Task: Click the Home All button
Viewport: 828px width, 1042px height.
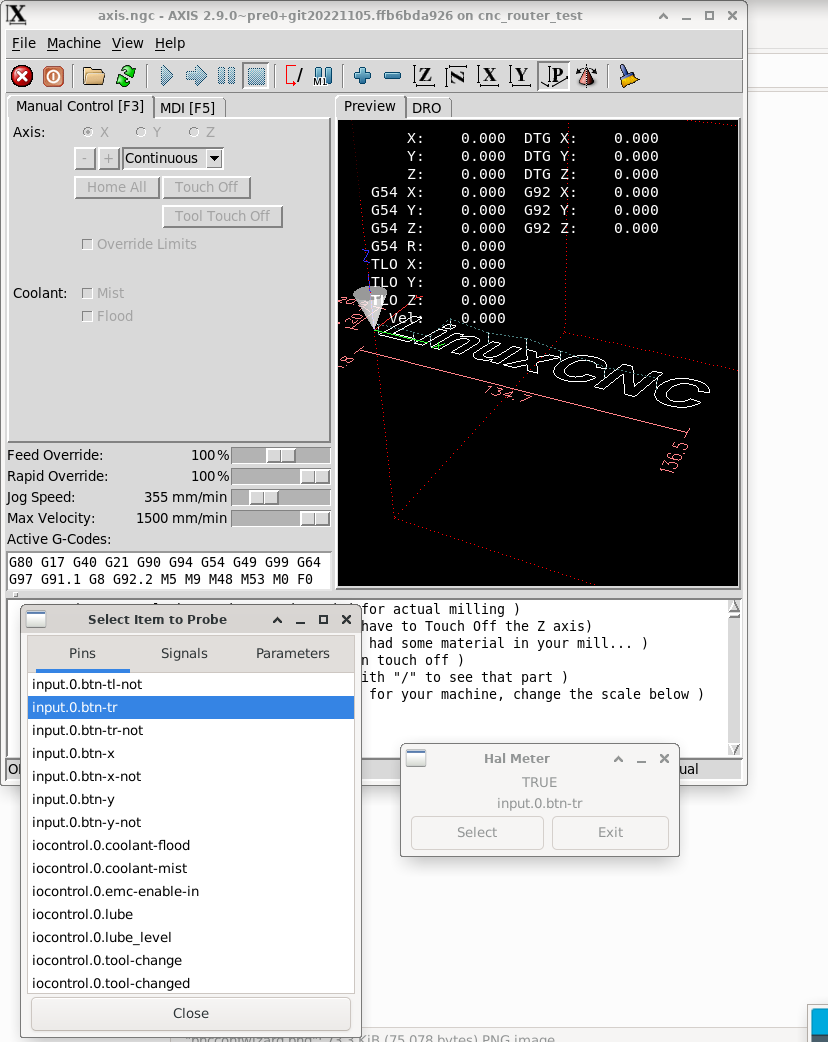Action: [x=117, y=187]
